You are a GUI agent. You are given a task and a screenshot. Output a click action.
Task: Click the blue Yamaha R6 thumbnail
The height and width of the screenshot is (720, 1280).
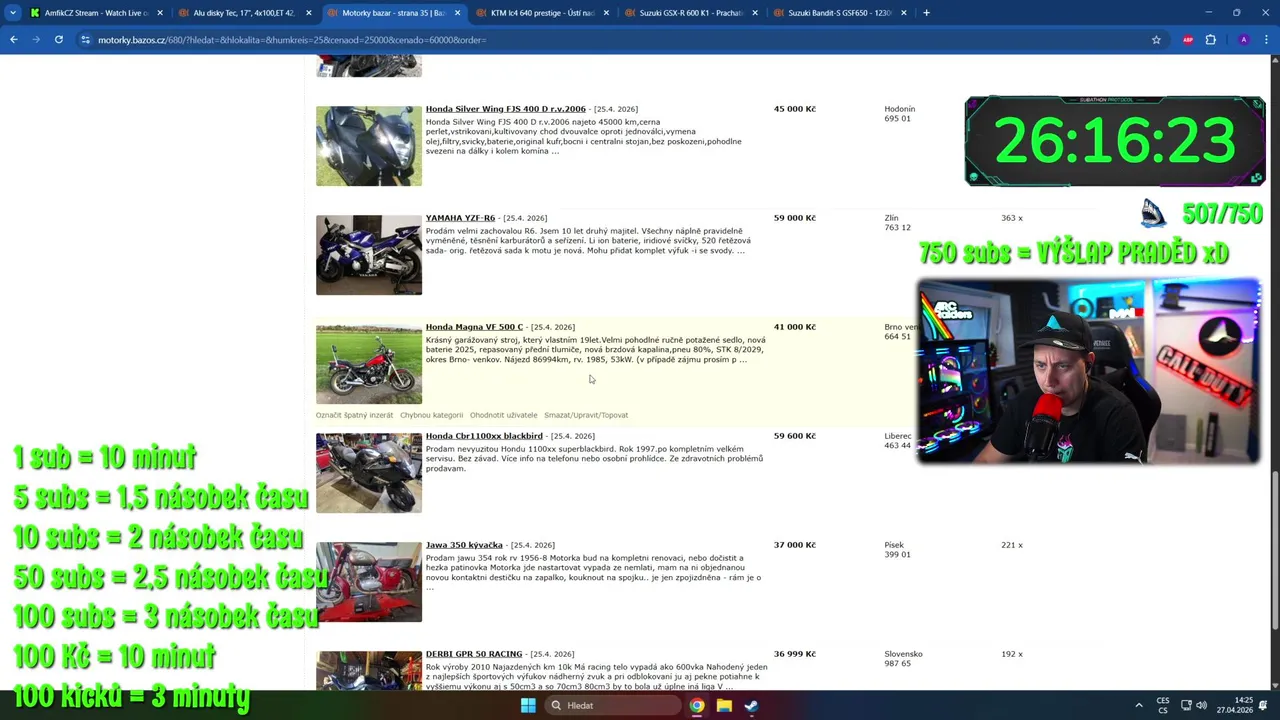369,255
